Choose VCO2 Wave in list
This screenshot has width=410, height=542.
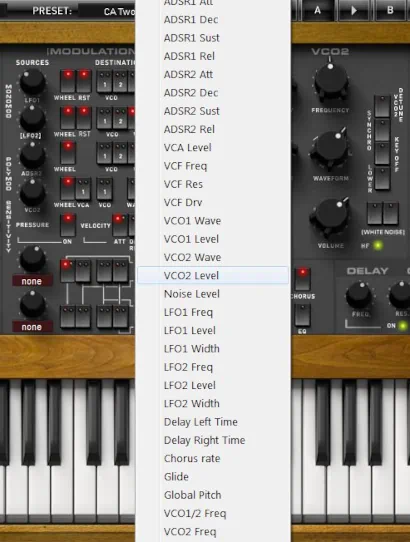click(x=213, y=258)
